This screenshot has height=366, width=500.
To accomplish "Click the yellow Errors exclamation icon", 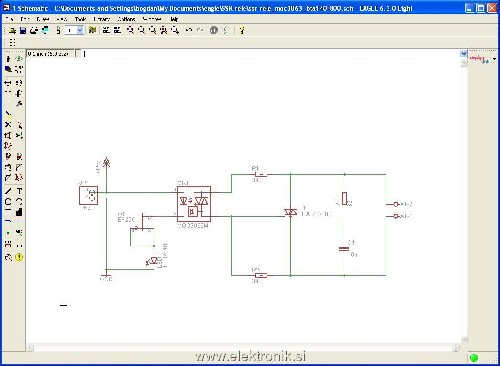I will click(19, 257).
